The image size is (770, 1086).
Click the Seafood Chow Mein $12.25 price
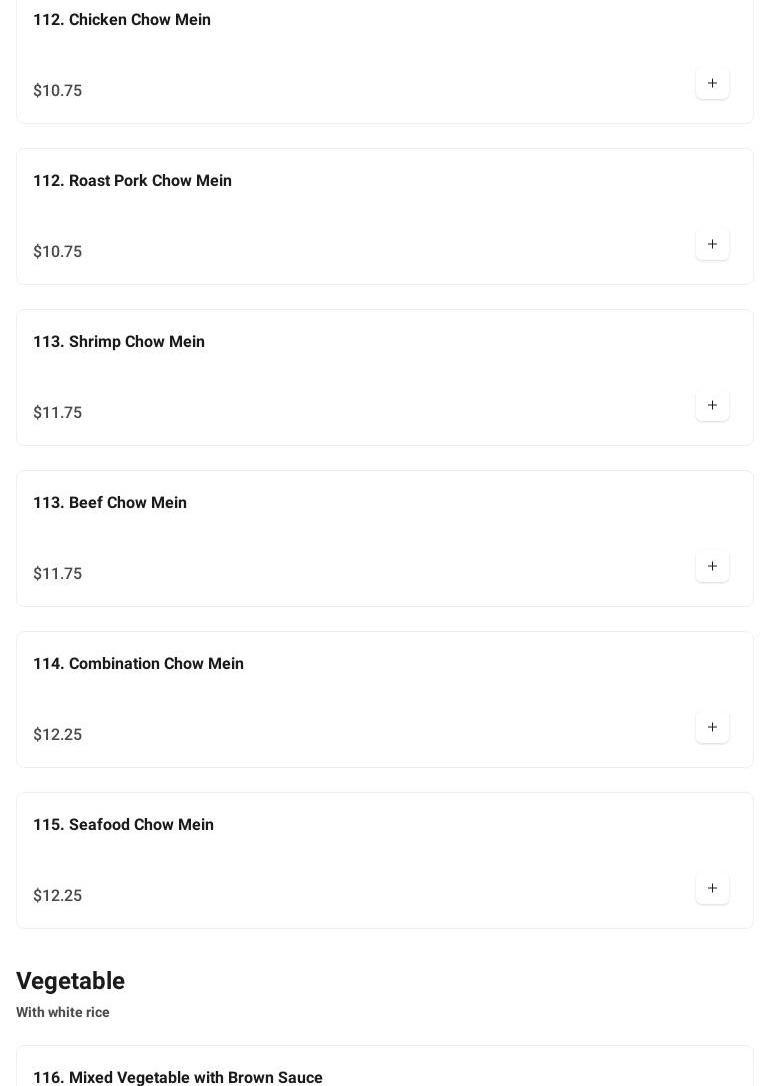(57, 896)
